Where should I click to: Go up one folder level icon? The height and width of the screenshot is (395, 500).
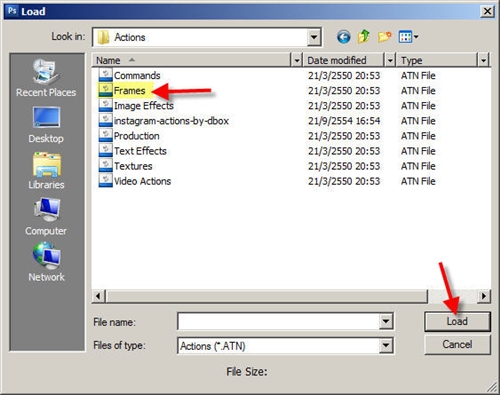[x=364, y=36]
